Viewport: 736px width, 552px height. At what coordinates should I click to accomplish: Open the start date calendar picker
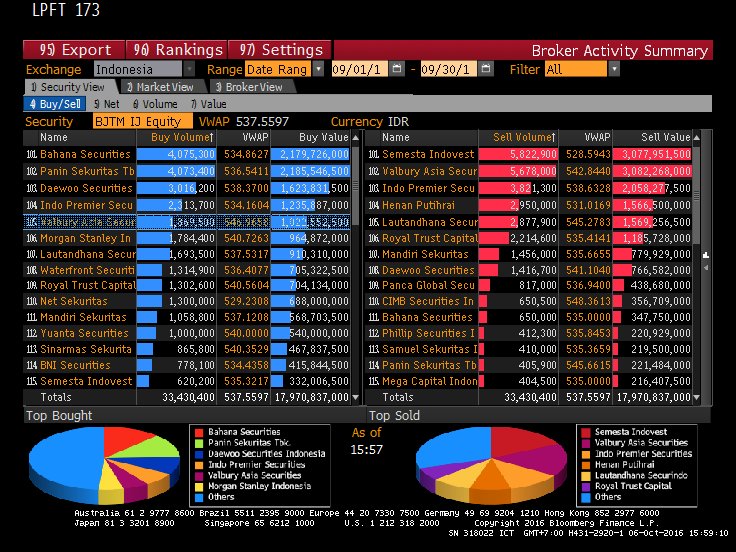pyautogui.click(x=397, y=69)
